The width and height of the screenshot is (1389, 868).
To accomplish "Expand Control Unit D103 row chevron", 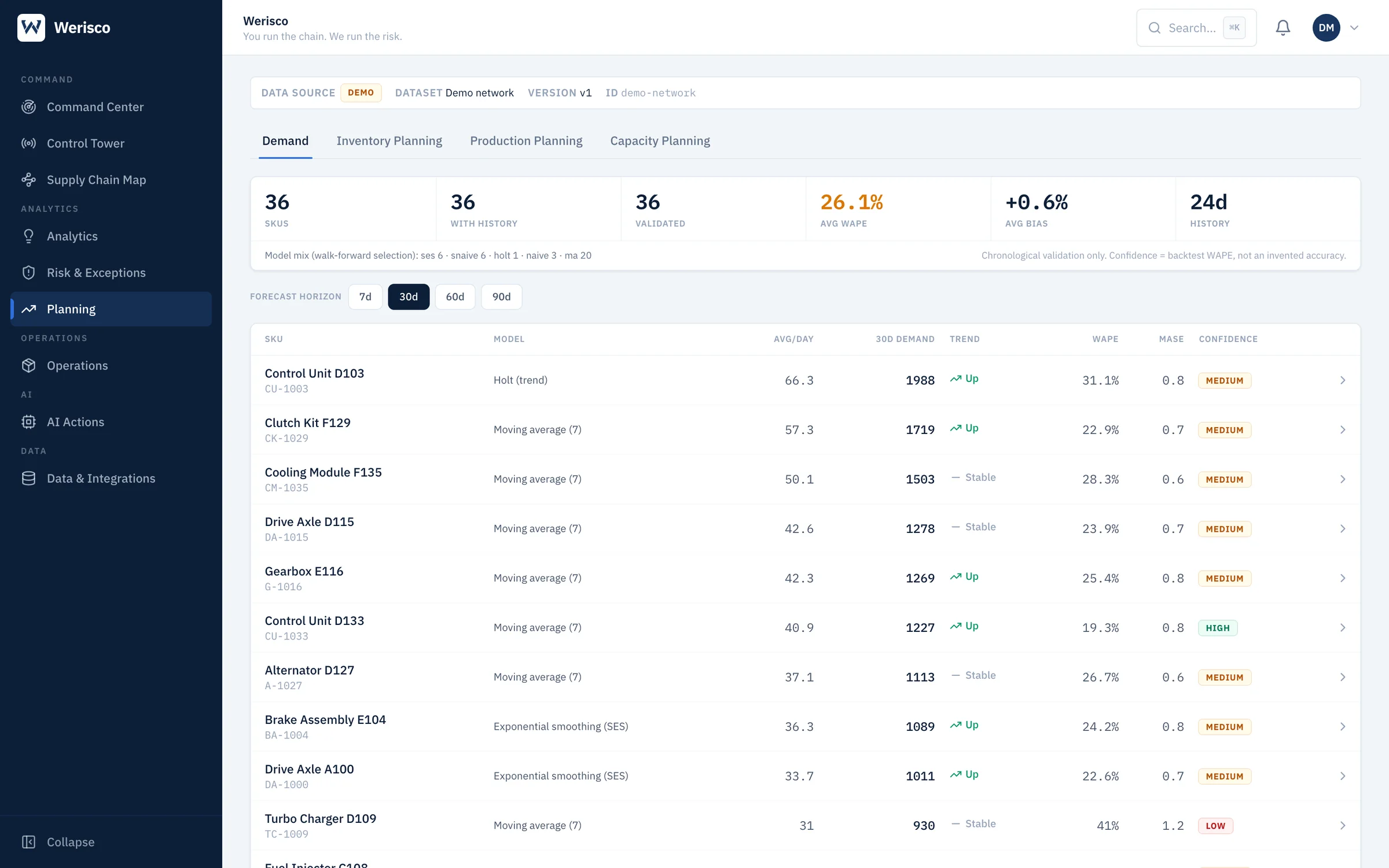I will 1343,380.
